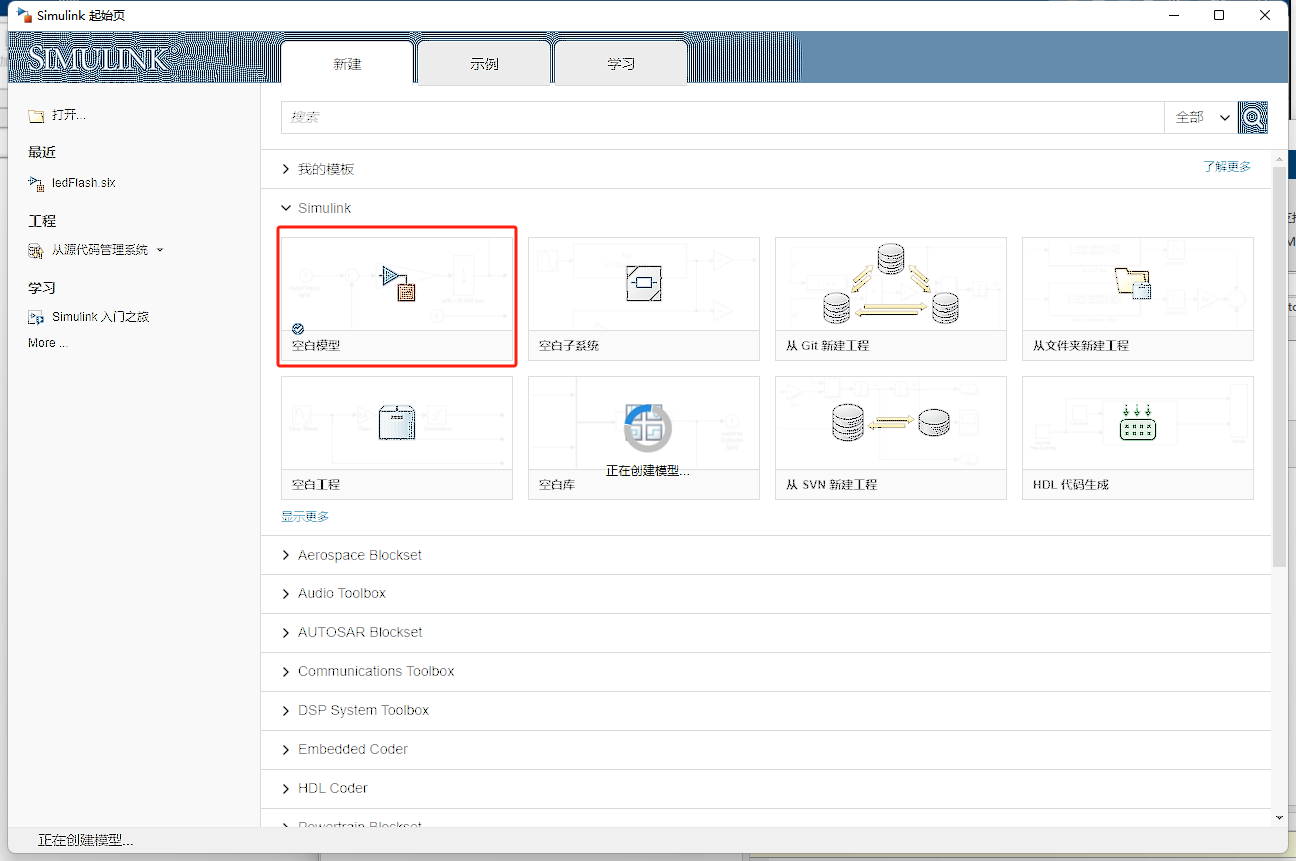Click the 最近 heading in sidebar

42,152
